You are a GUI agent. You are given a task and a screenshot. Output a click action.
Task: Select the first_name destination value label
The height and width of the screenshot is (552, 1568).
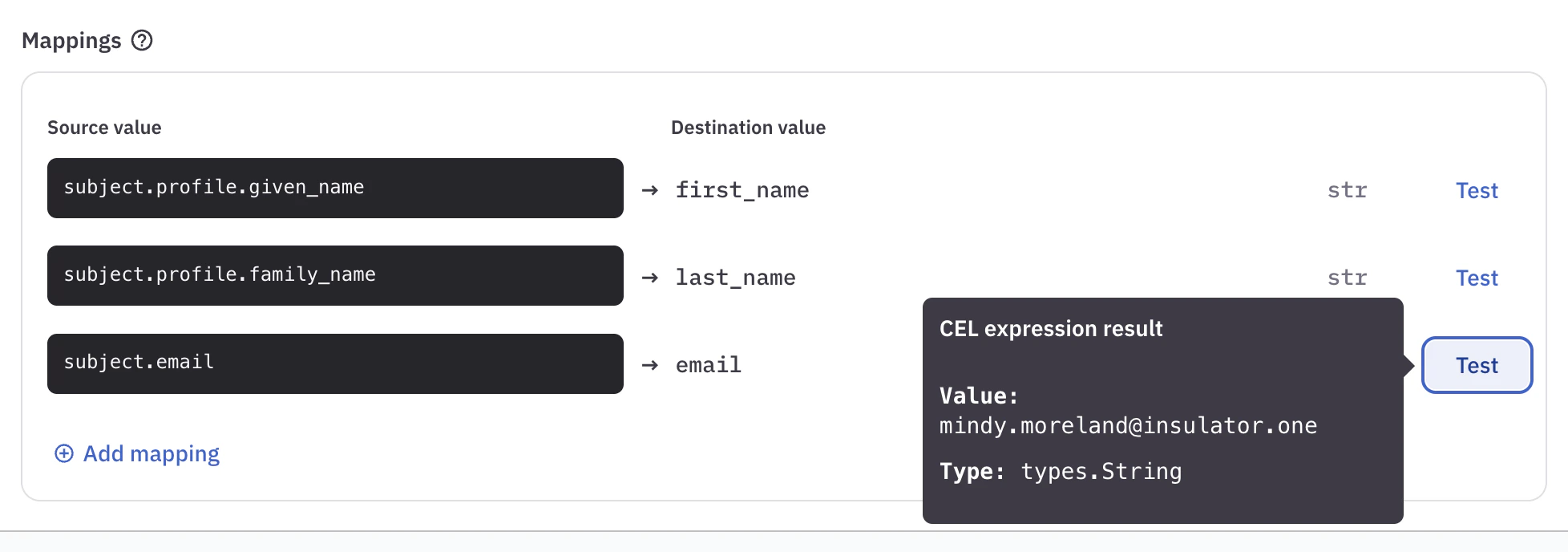(x=742, y=189)
